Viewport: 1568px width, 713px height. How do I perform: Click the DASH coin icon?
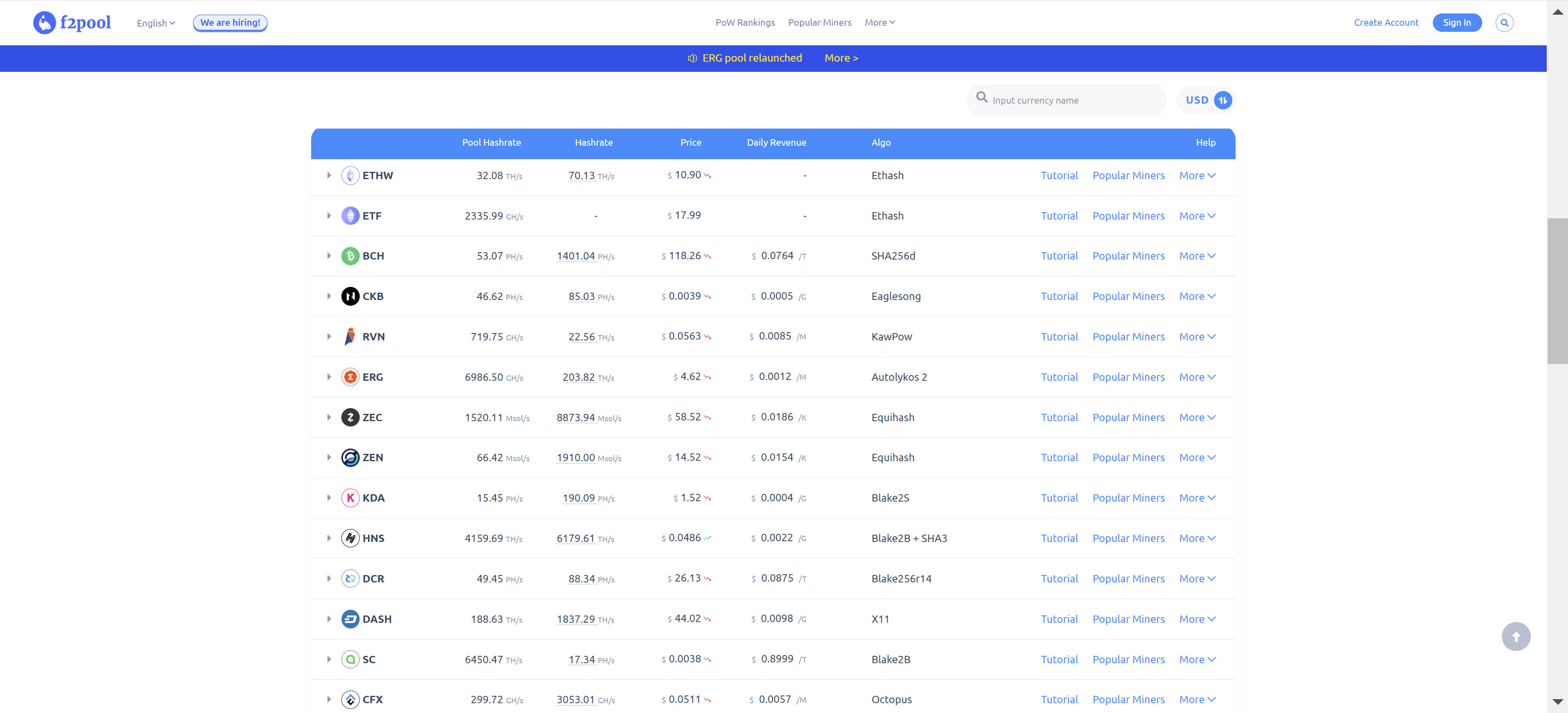point(350,619)
